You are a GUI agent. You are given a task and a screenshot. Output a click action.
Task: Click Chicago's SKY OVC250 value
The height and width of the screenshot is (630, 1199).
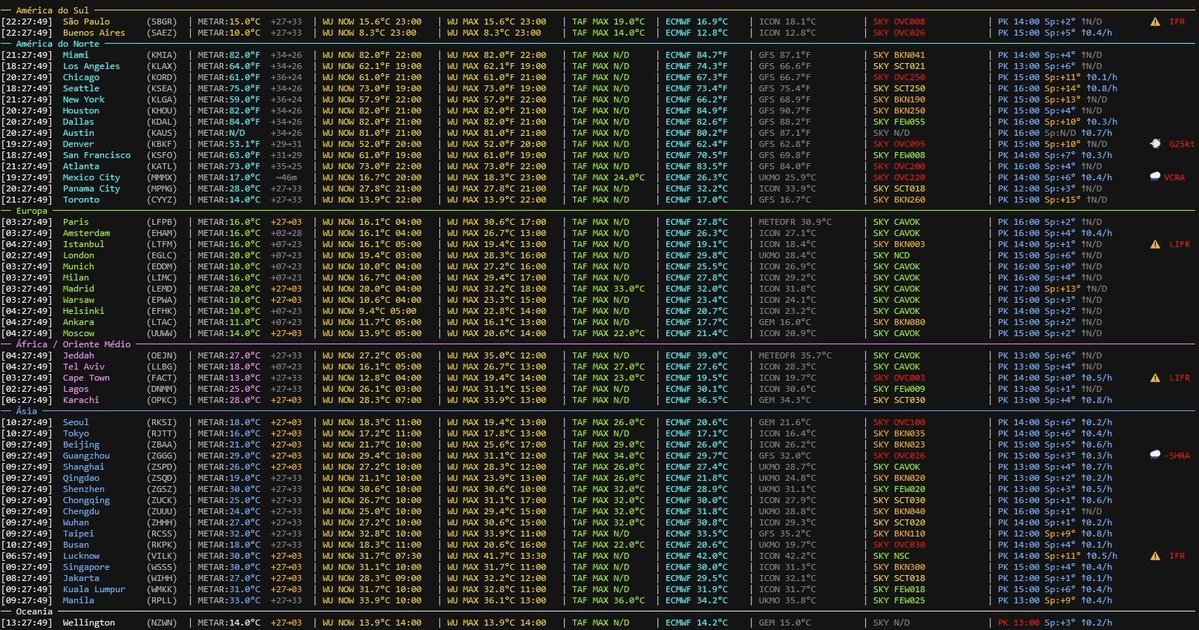(899, 77)
